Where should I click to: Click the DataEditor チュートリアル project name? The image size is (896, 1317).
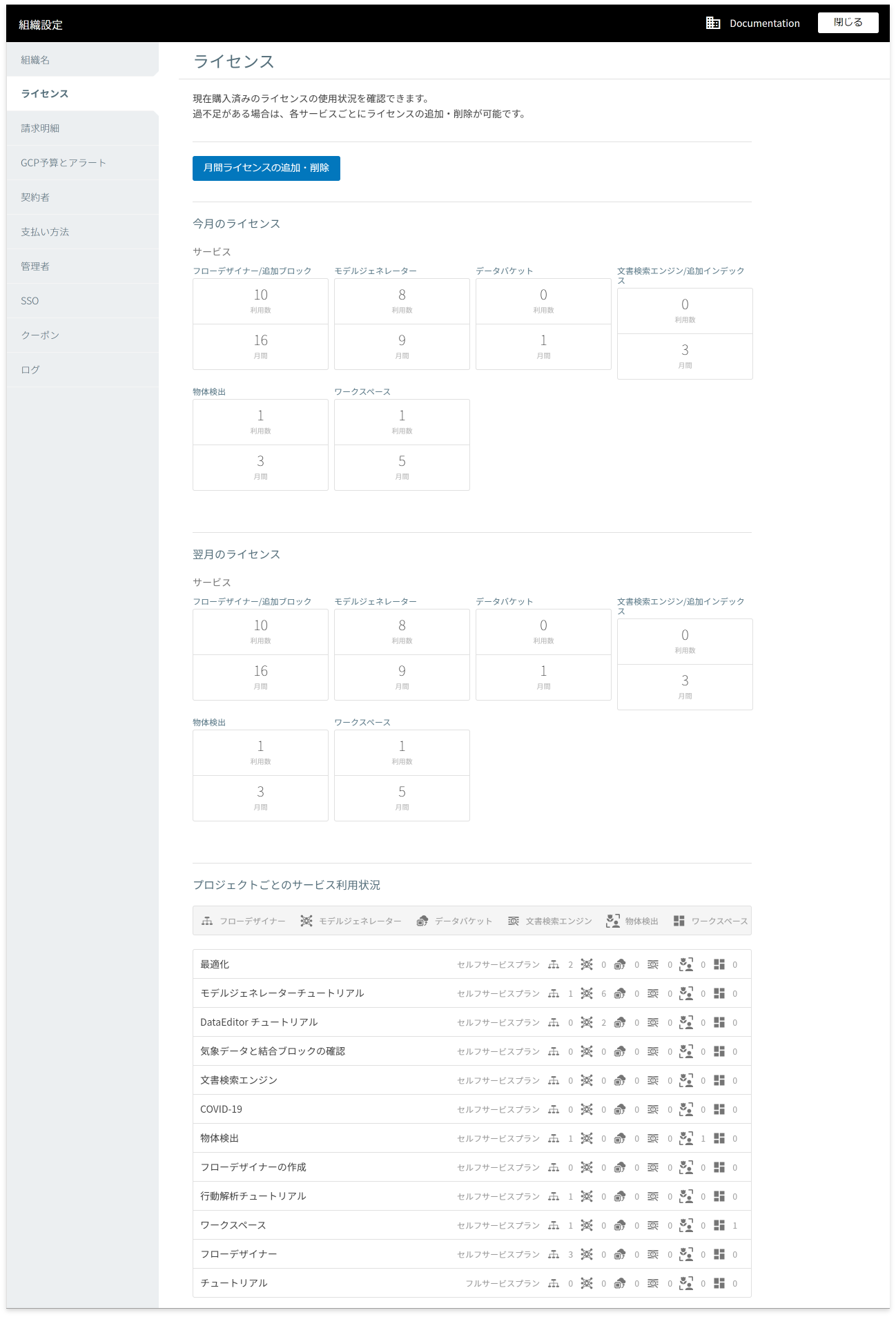click(x=259, y=1022)
